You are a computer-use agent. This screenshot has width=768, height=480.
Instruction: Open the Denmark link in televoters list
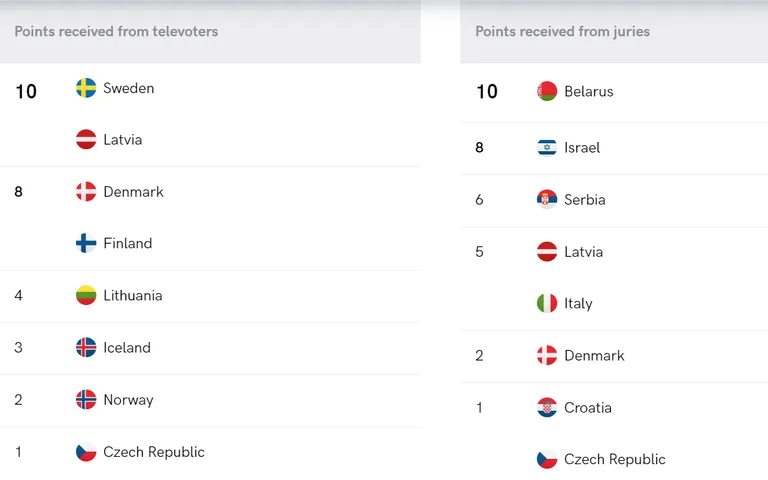(x=133, y=192)
